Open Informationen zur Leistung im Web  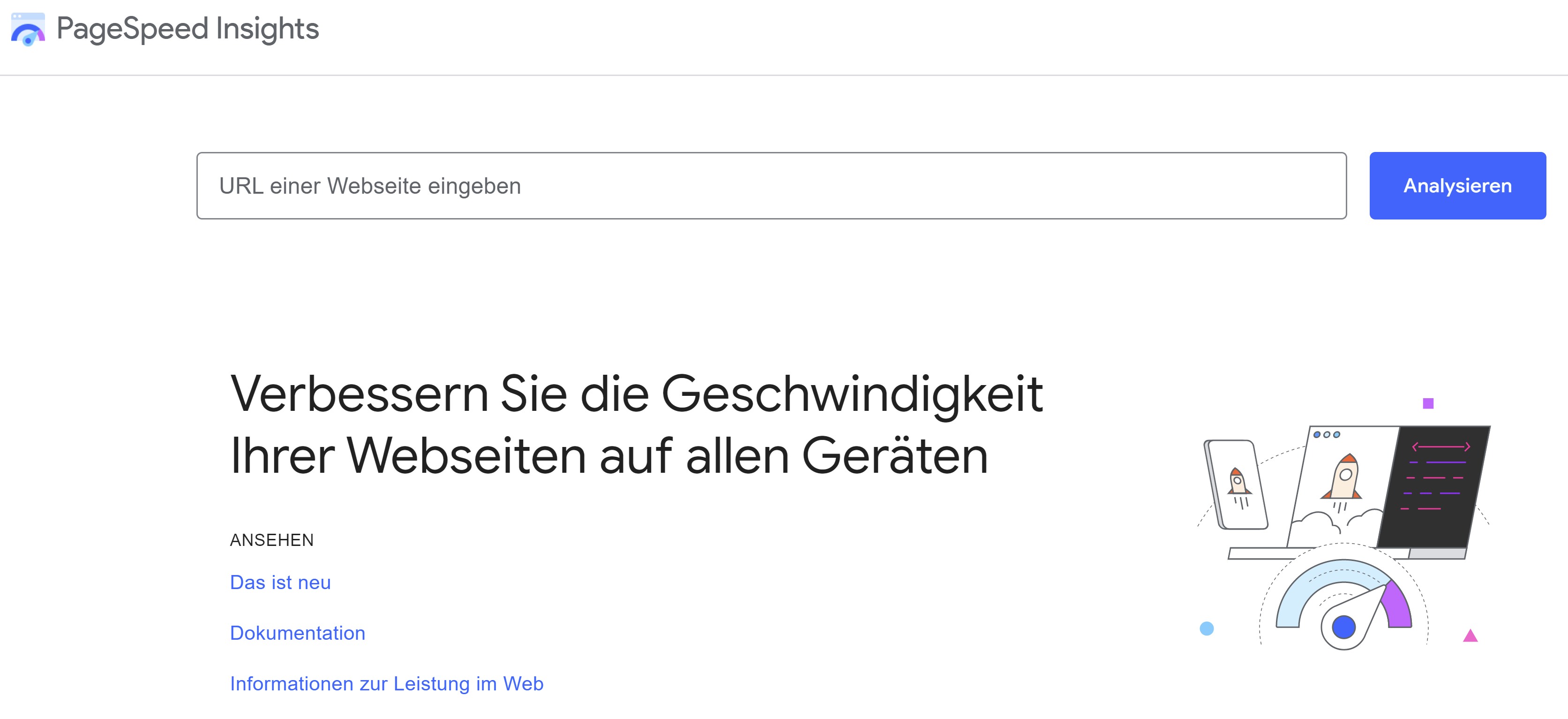pyautogui.click(x=387, y=683)
